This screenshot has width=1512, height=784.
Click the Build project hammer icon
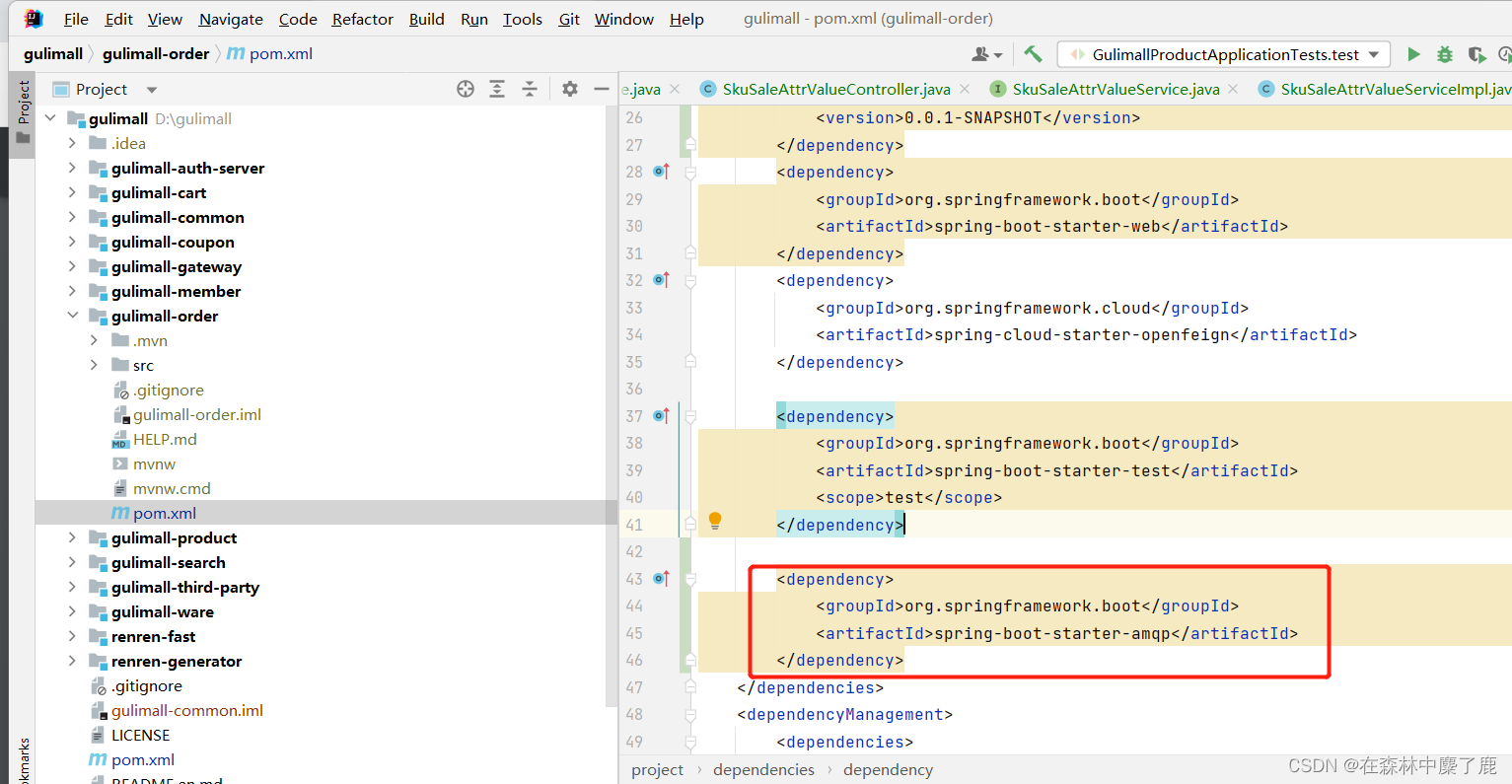pyautogui.click(x=1033, y=54)
